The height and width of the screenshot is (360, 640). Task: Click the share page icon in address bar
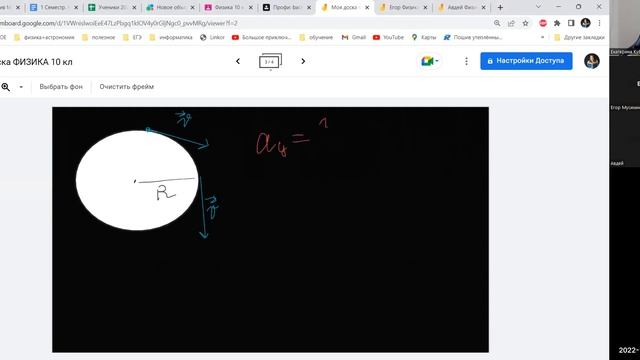point(511,23)
